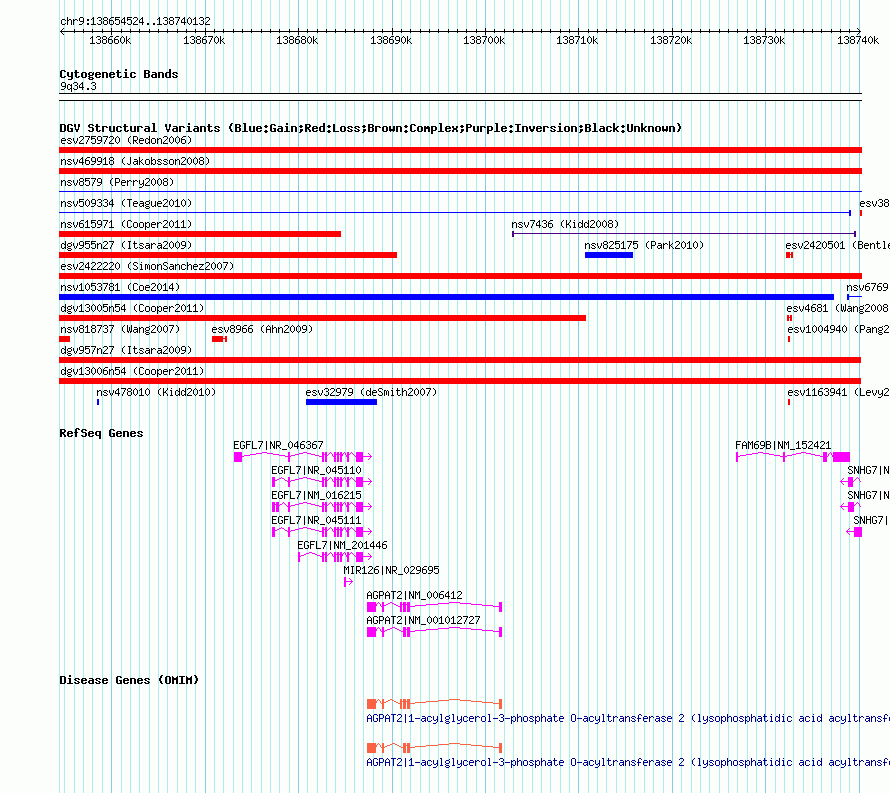Click the 138680k ruler position label
This screenshot has width=890, height=793.
pyautogui.click(x=297, y=40)
